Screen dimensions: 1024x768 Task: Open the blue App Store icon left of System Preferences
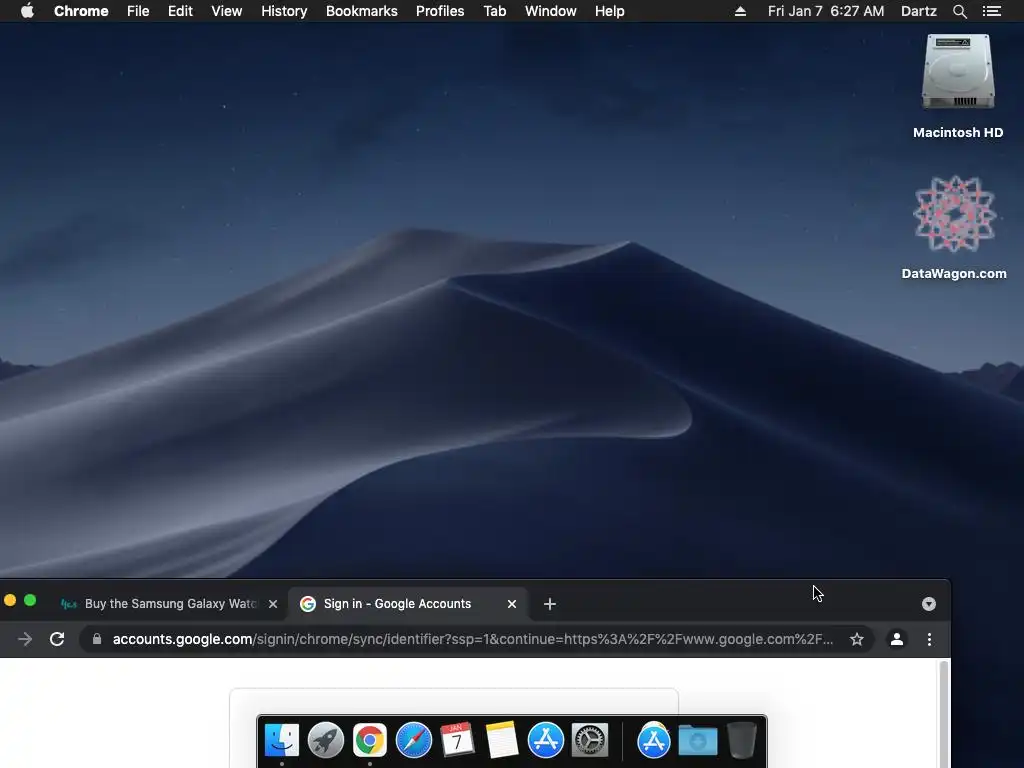coord(546,741)
